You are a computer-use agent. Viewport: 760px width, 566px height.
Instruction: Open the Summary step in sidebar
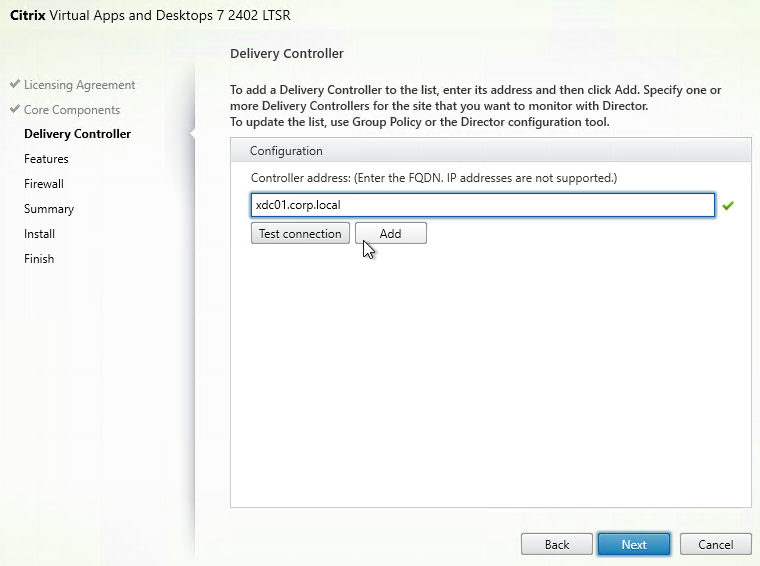(x=49, y=209)
